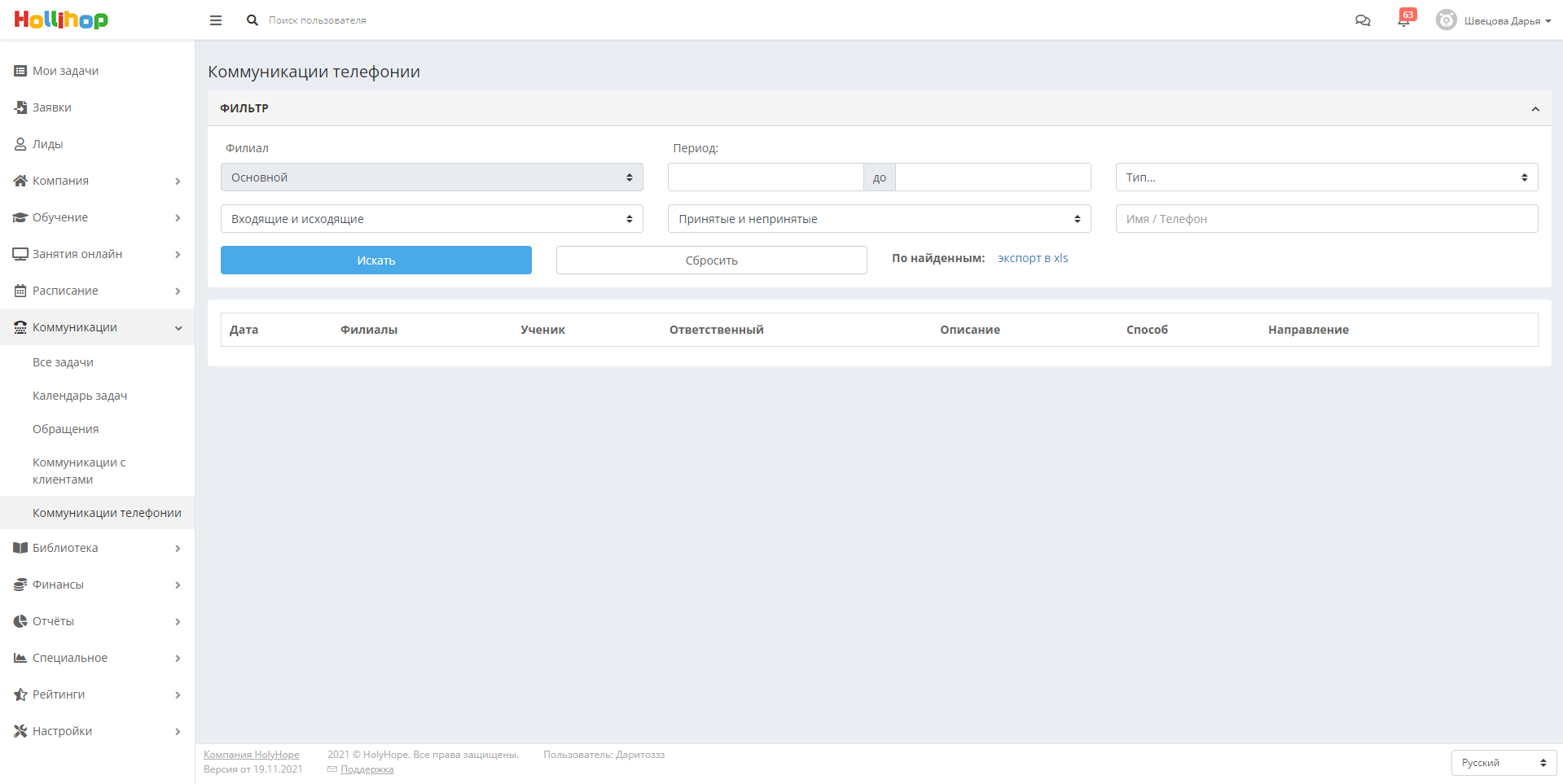
Task: Click the Заявки sidebar icon
Action: pos(20,107)
